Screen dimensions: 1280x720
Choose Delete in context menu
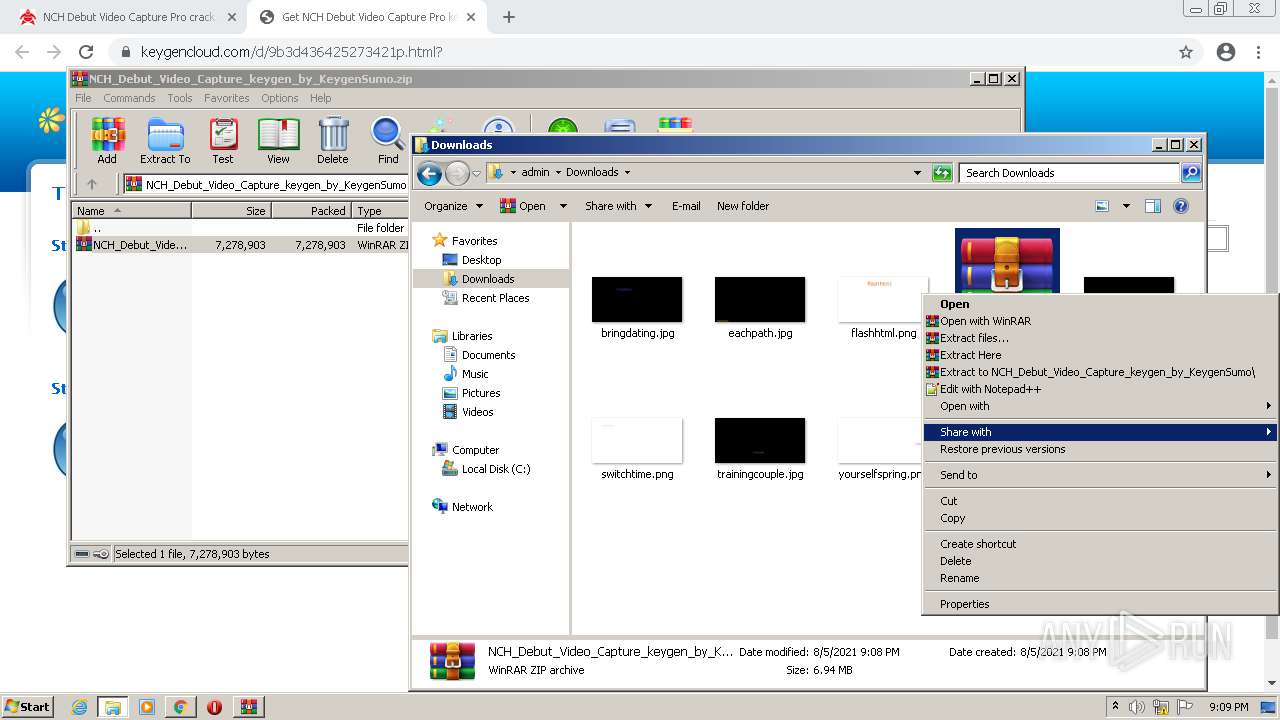point(1100,561)
